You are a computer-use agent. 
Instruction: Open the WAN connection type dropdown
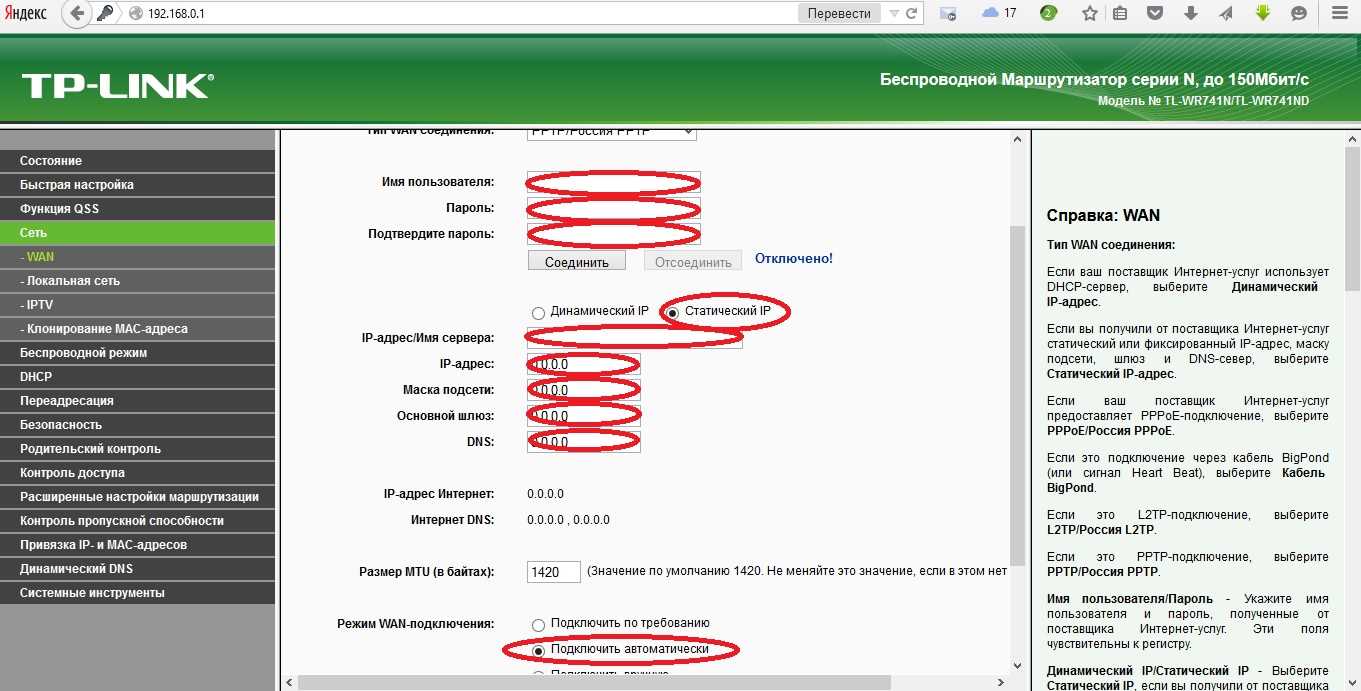point(612,132)
